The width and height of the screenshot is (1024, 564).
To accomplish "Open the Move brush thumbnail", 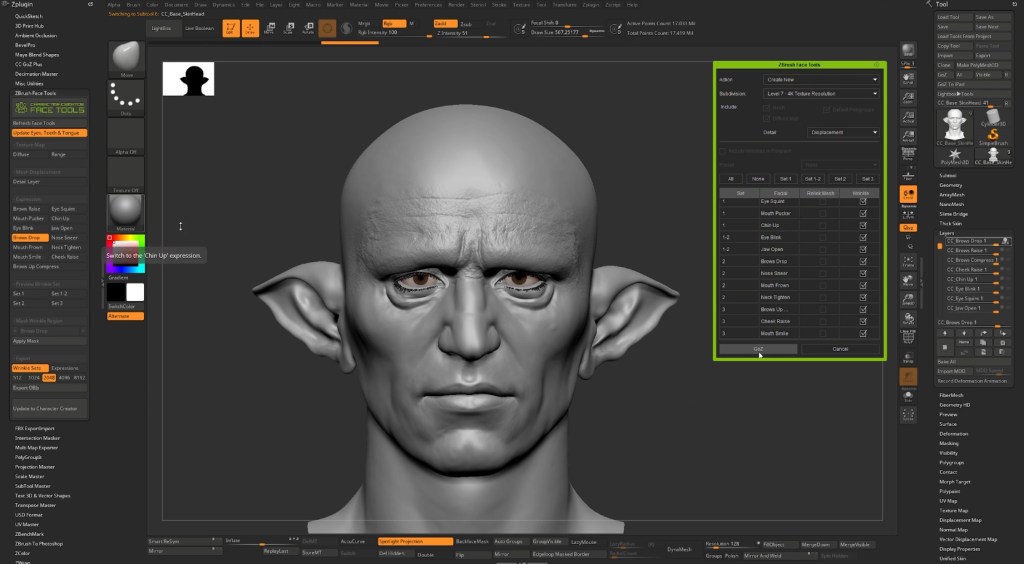I will click(x=125, y=59).
